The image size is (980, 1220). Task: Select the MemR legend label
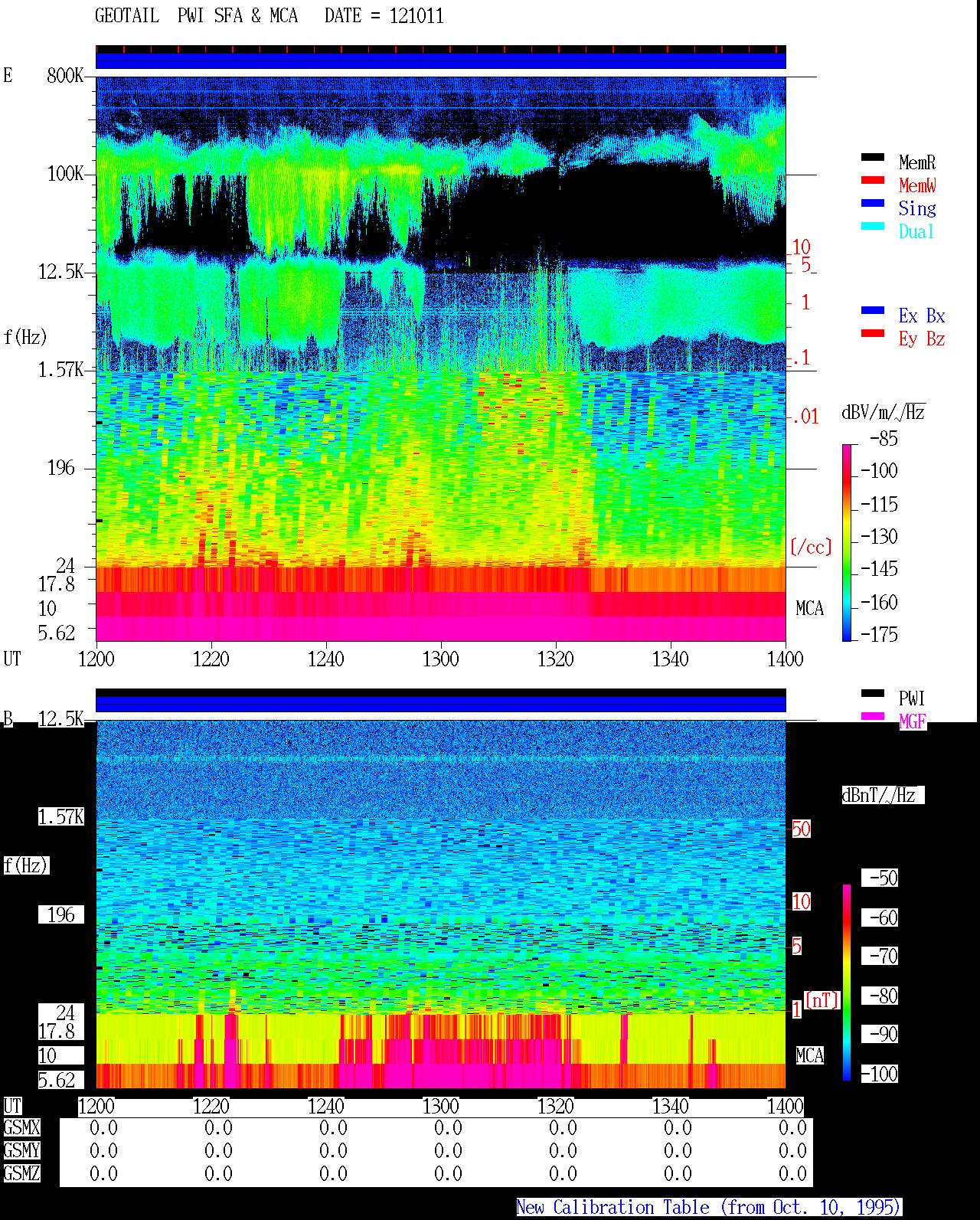coord(917,162)
